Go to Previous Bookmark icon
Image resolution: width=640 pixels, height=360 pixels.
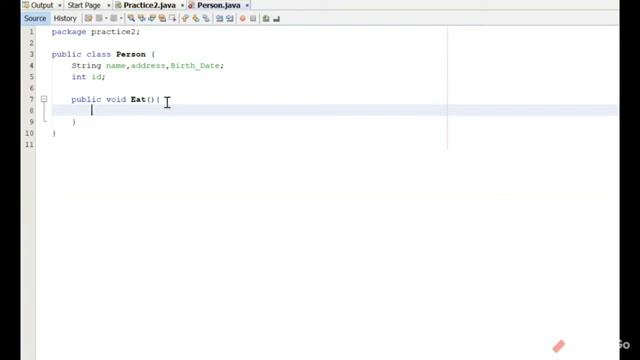pos(185,18)
